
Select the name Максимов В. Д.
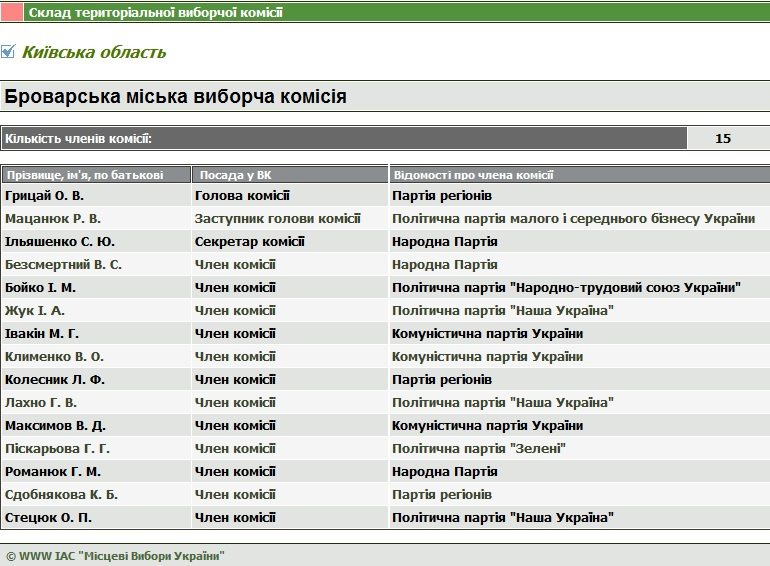(x=55, y=426)
